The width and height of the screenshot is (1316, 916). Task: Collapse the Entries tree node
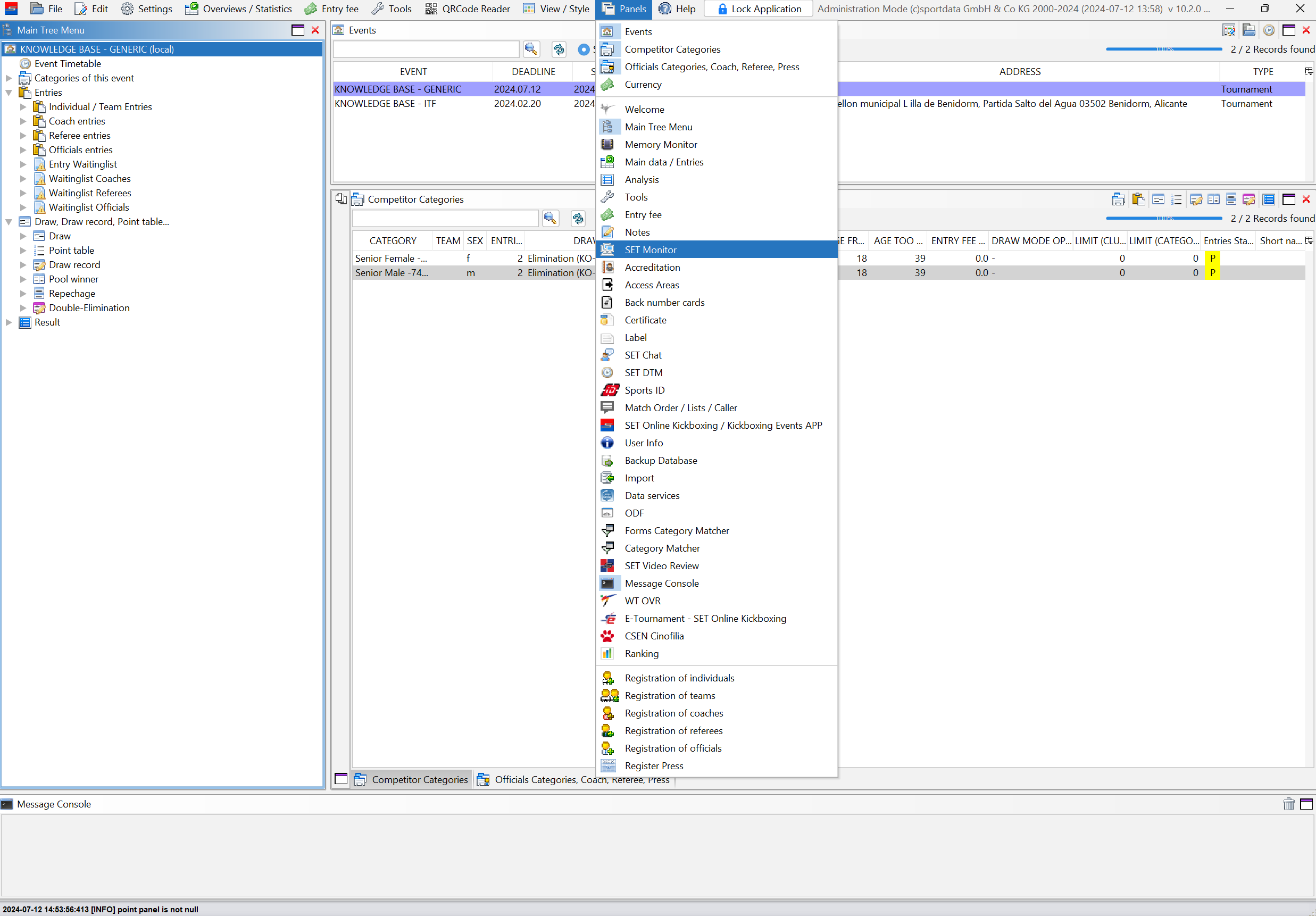tap(9, 92)
